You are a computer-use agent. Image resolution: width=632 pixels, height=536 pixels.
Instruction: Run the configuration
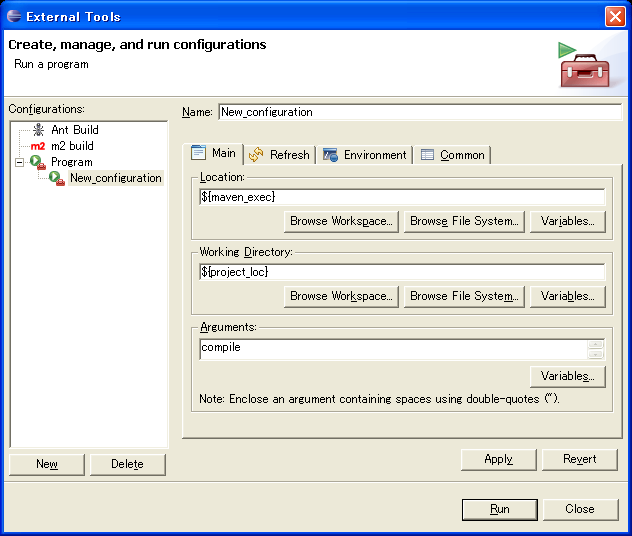pos(499,509)
